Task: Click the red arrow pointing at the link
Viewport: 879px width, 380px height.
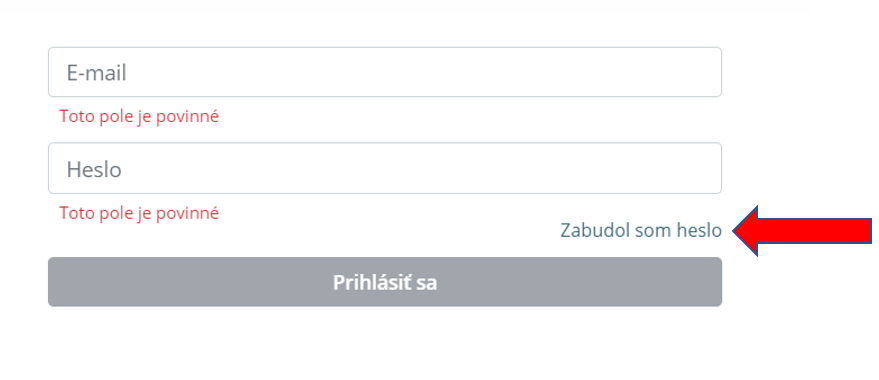Action: (x=802, y=231)
